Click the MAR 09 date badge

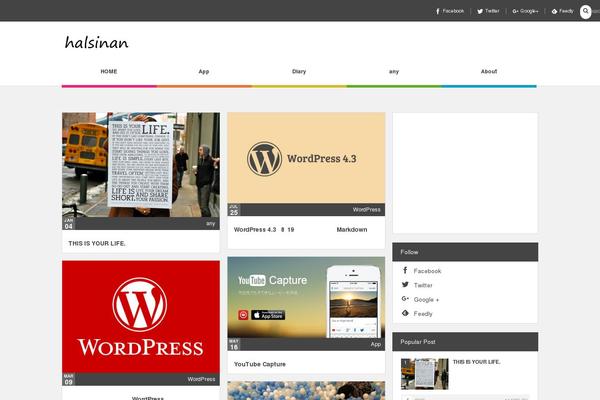68,379
